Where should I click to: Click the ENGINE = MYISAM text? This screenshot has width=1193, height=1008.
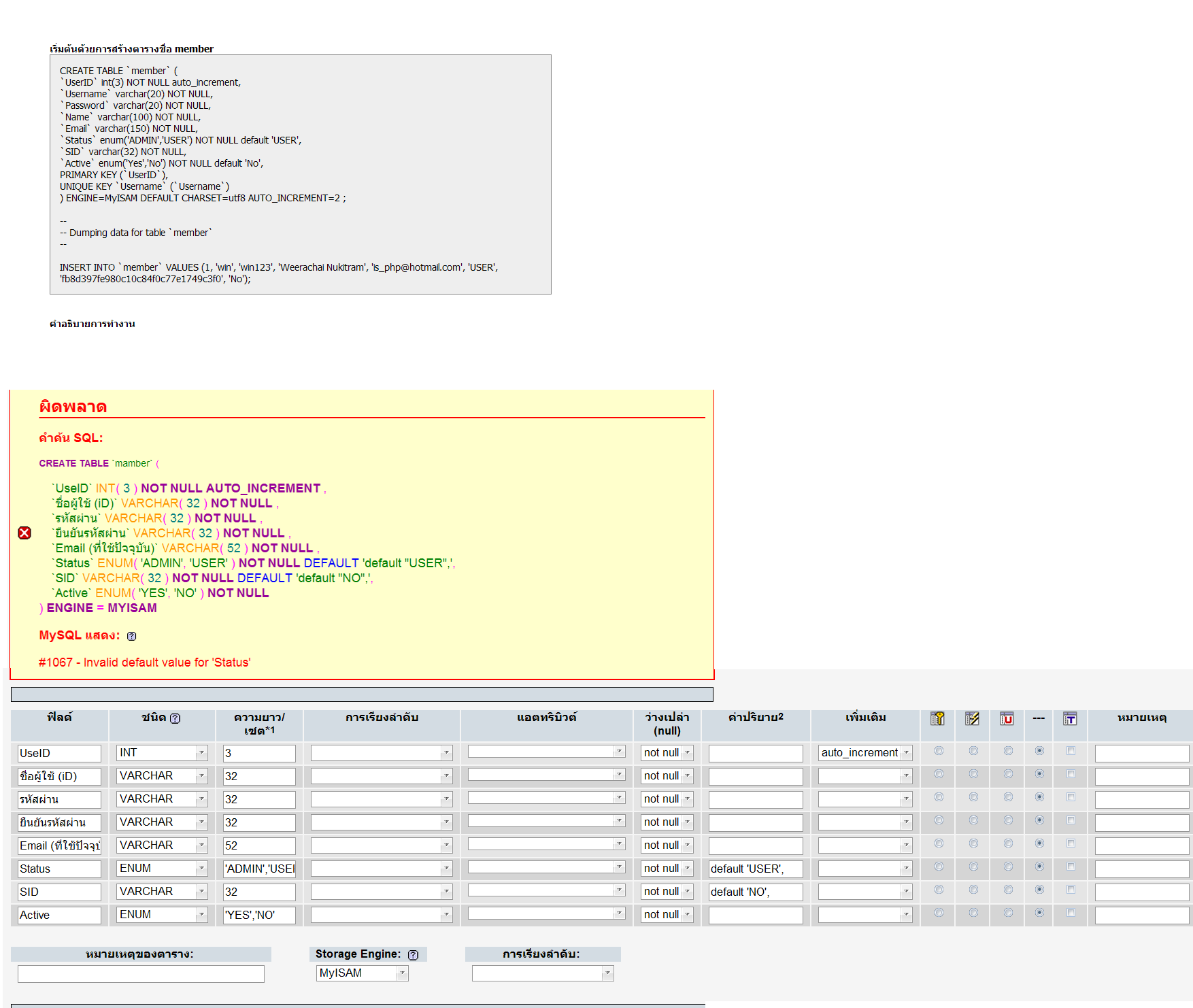click(101, 608)
